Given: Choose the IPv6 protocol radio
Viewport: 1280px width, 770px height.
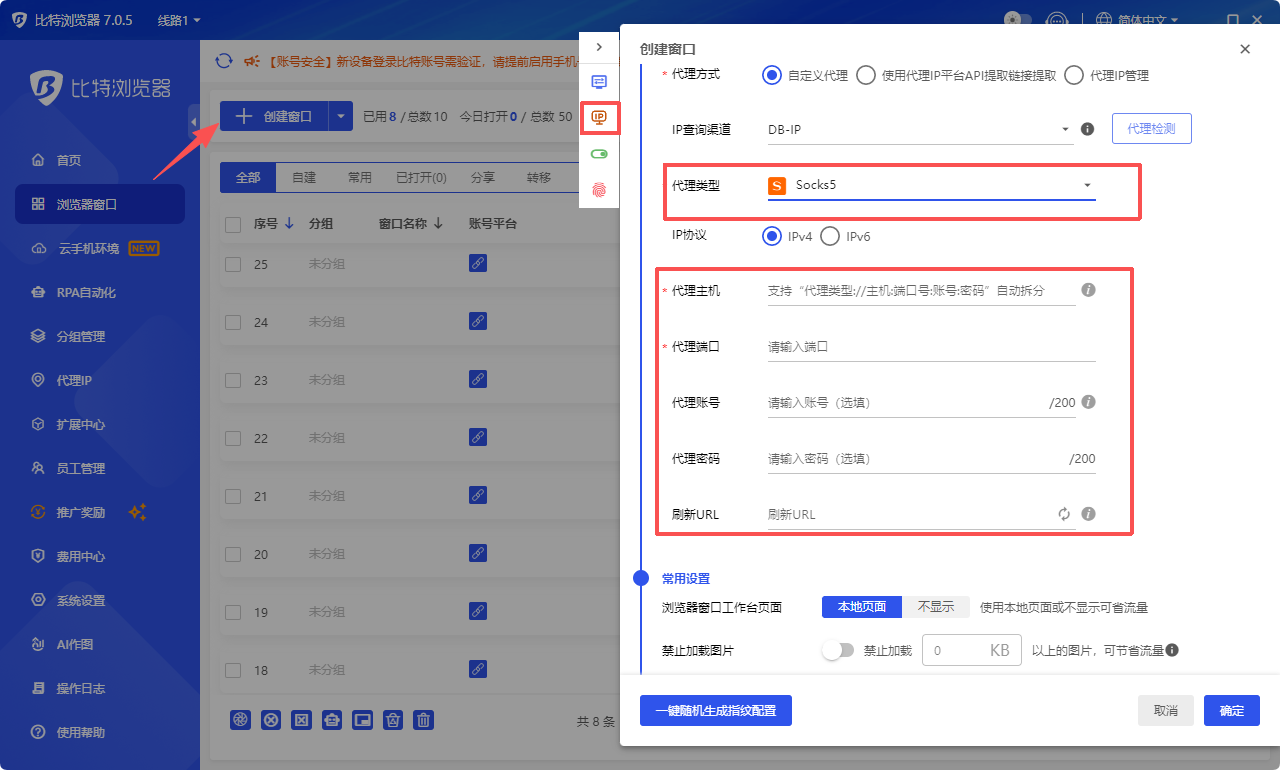Looking at the screenshot, I should pyautogui.click(x=830, y=236).
